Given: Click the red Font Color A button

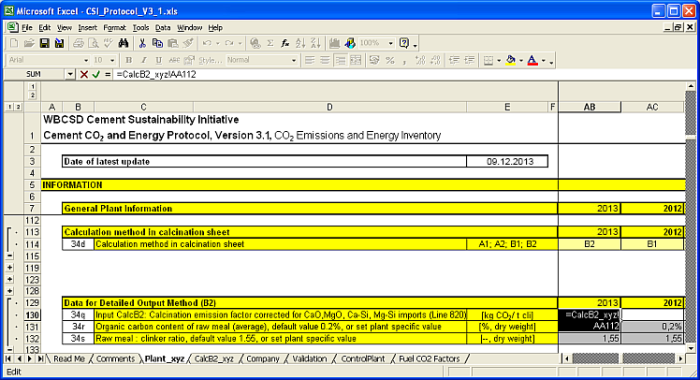Looking at the screenshot, I should pyautogui.click(x=533, y=60).
